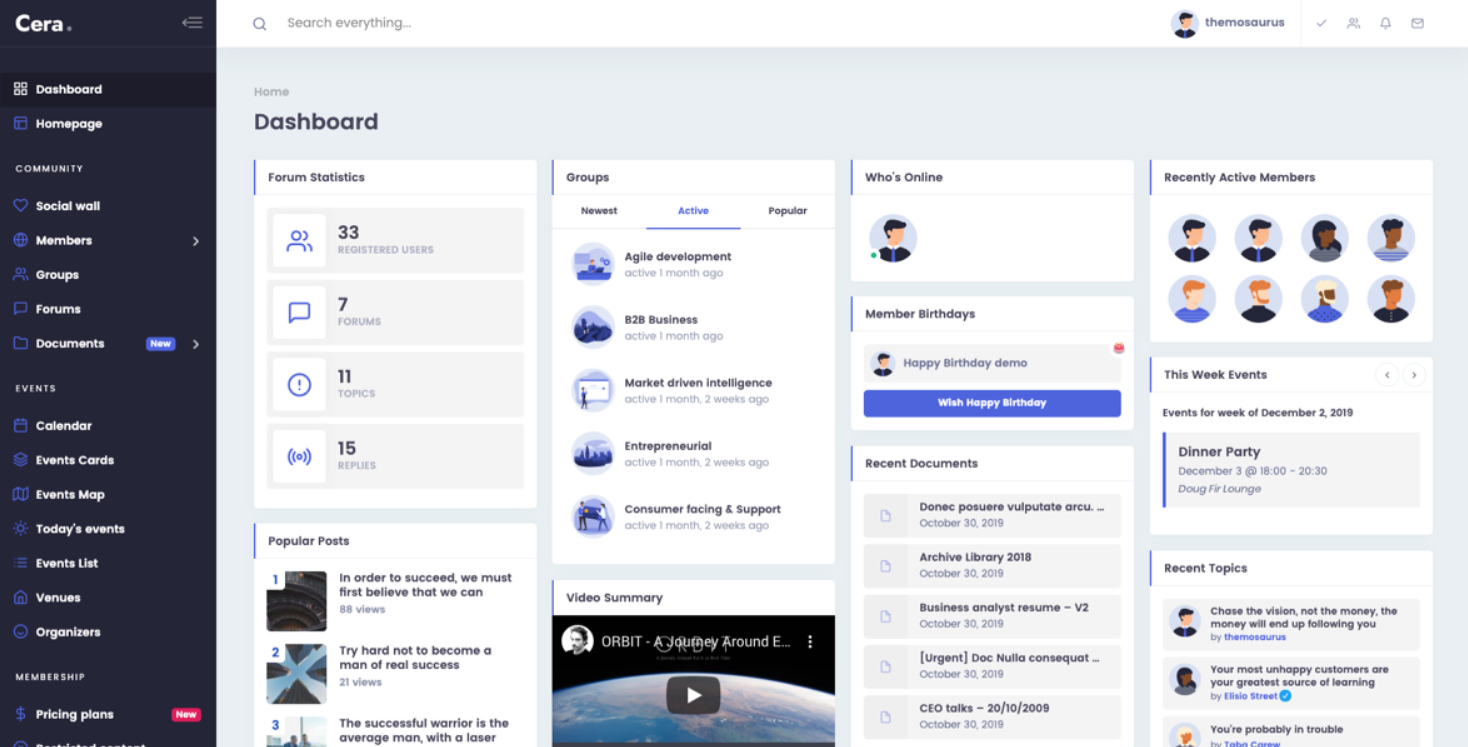Open the Agile development group link
1468x747 pixels.
point(677,256)
